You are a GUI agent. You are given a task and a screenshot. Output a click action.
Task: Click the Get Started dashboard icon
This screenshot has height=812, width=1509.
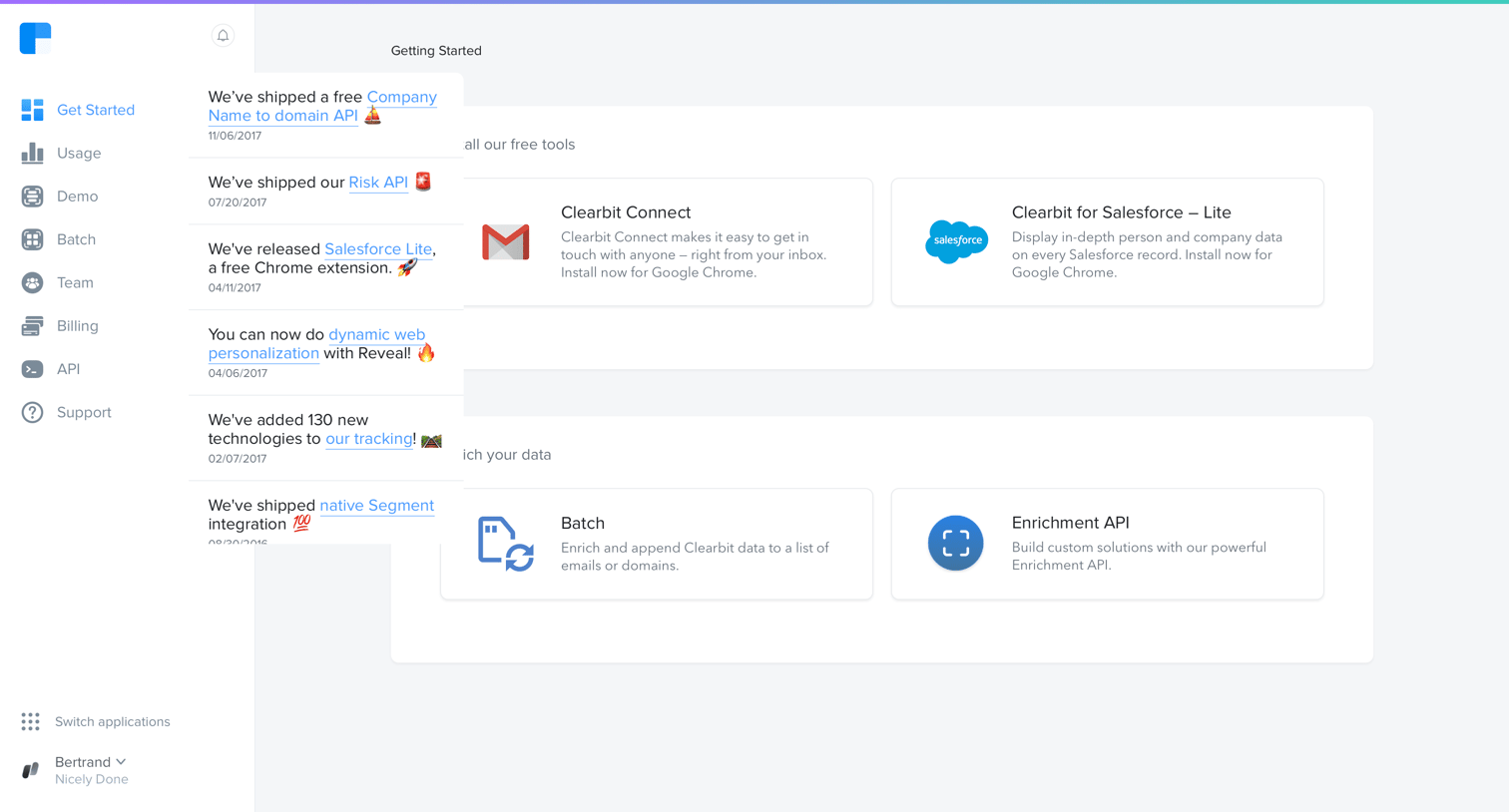(32, 110)
